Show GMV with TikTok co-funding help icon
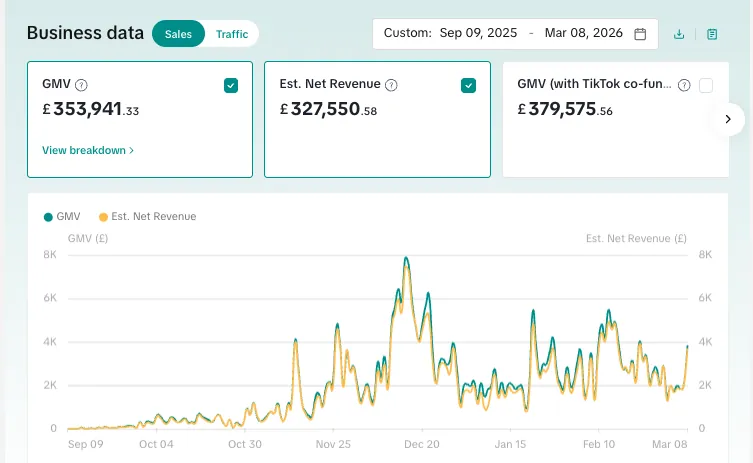Screen dimensions: 753x463 (684, 85)
